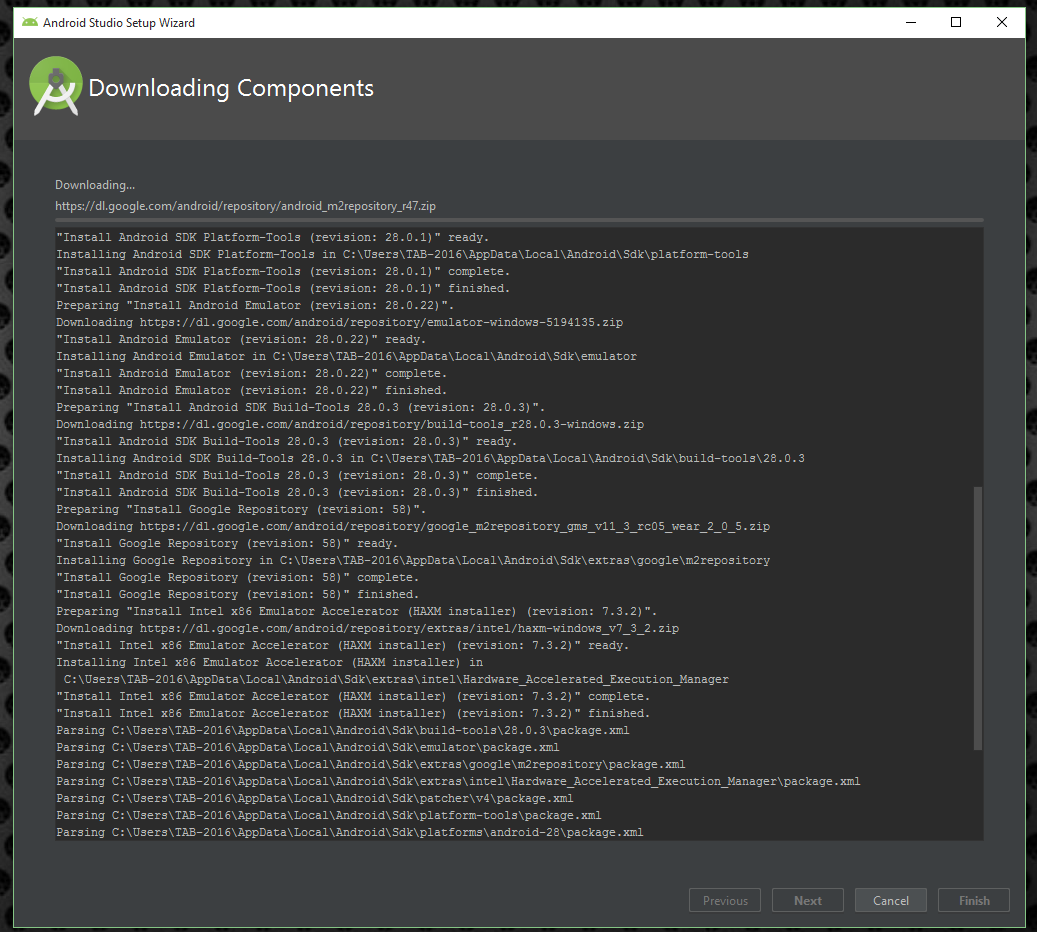This screenshot has width=1037, height=932.
Task: Click the Previous button
Action: tap(725, 900)
